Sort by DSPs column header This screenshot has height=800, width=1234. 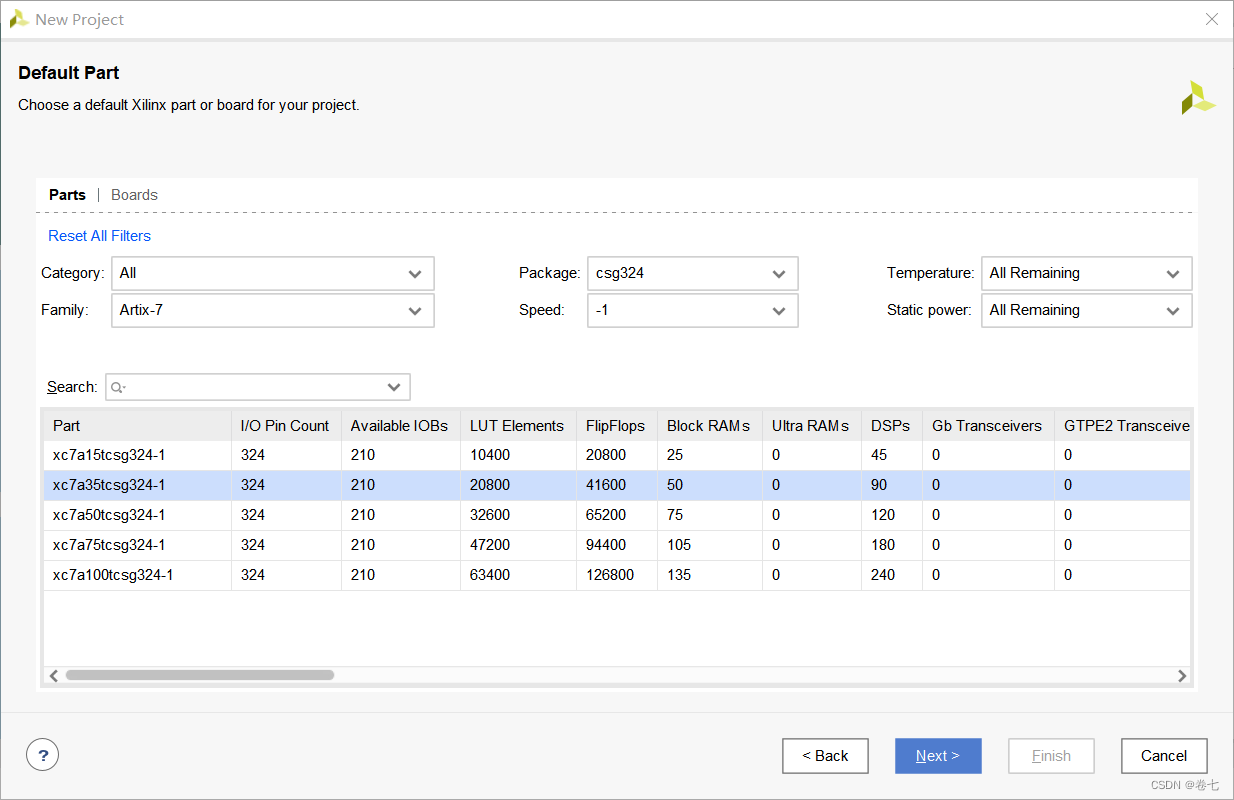tap(891, 425)
